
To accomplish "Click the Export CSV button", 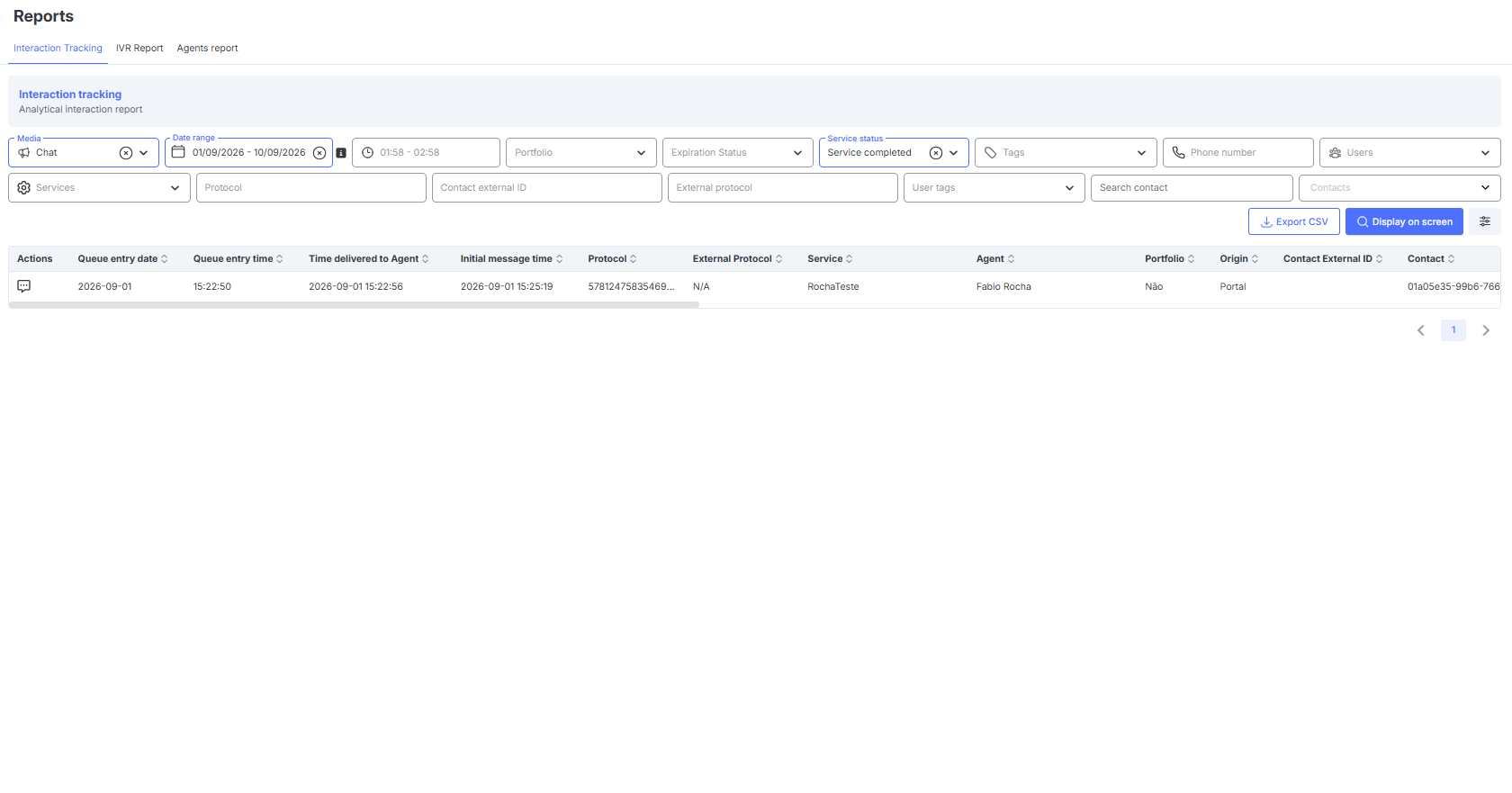I will [1294, 221].
